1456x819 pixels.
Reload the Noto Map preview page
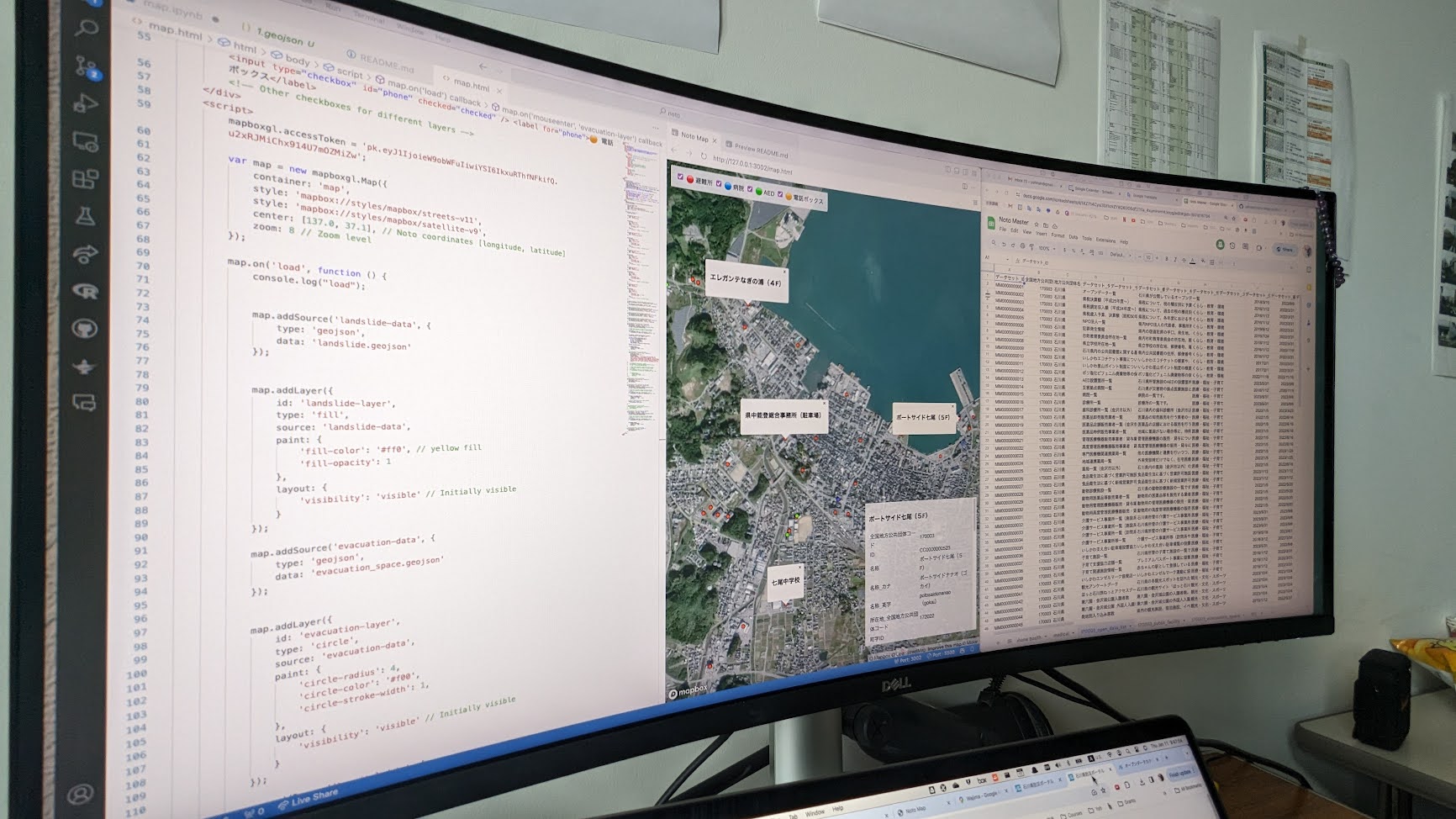click(703, 156)
